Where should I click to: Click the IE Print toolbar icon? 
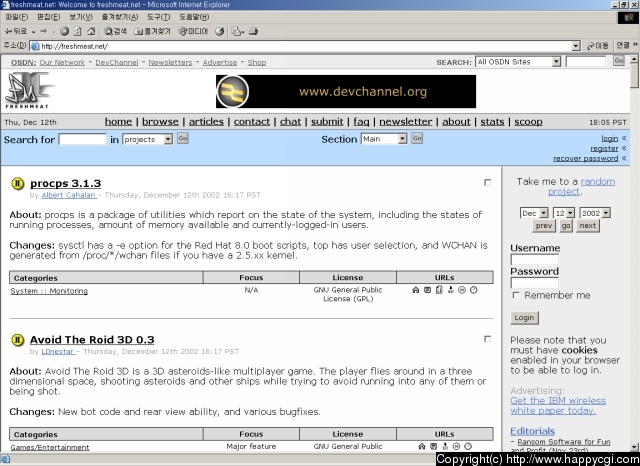(253, 31)
